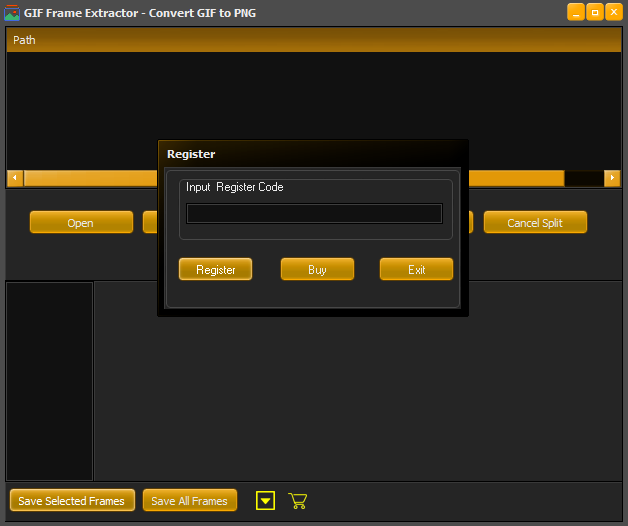The image size is (628, 526).
Task: Click the Register button in dialog
Action: (215, 269)
